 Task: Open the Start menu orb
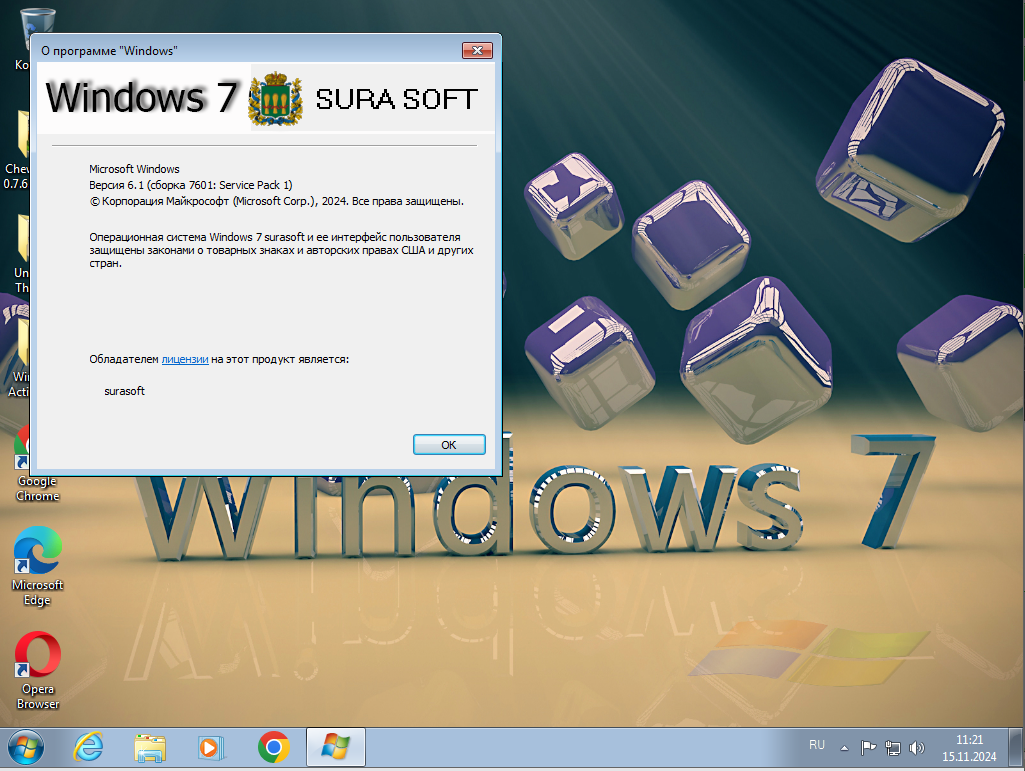tap(26, 747)
